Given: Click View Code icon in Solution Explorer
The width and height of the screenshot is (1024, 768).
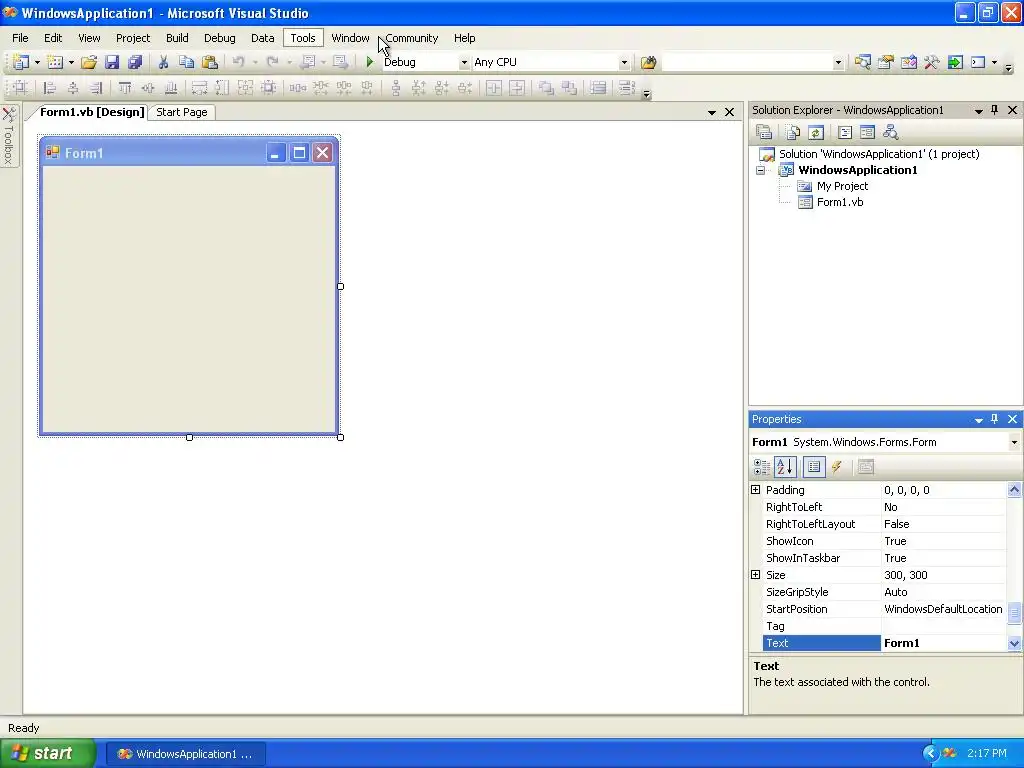Looking at the screenshot, I should coord(844,133).
